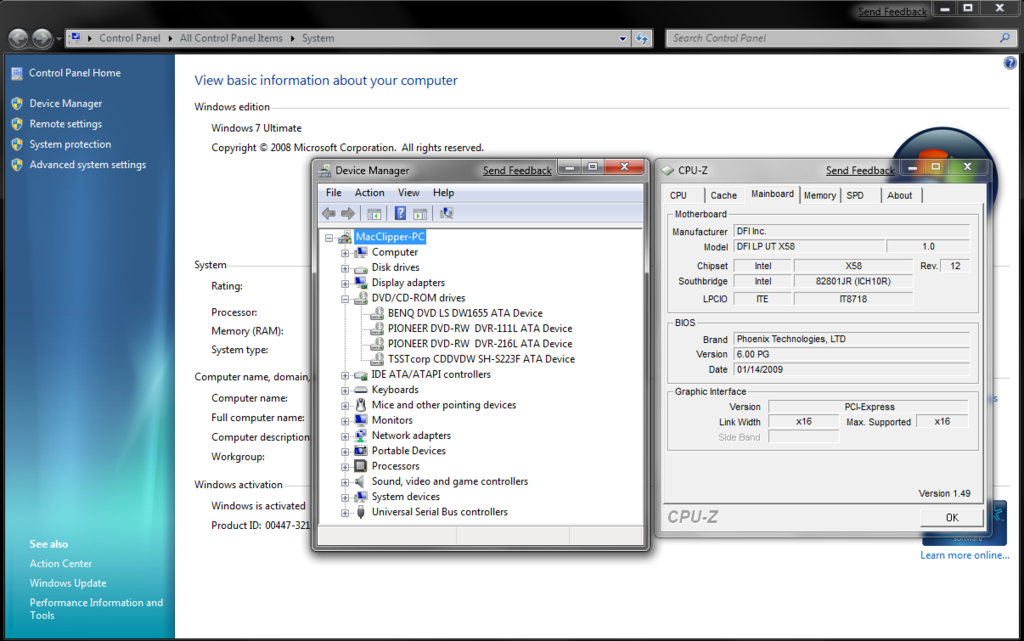Click the Scan for hardware changes icon
Image resolution: width=1024 pixels, height=641 pixels.
pos(446,213)
